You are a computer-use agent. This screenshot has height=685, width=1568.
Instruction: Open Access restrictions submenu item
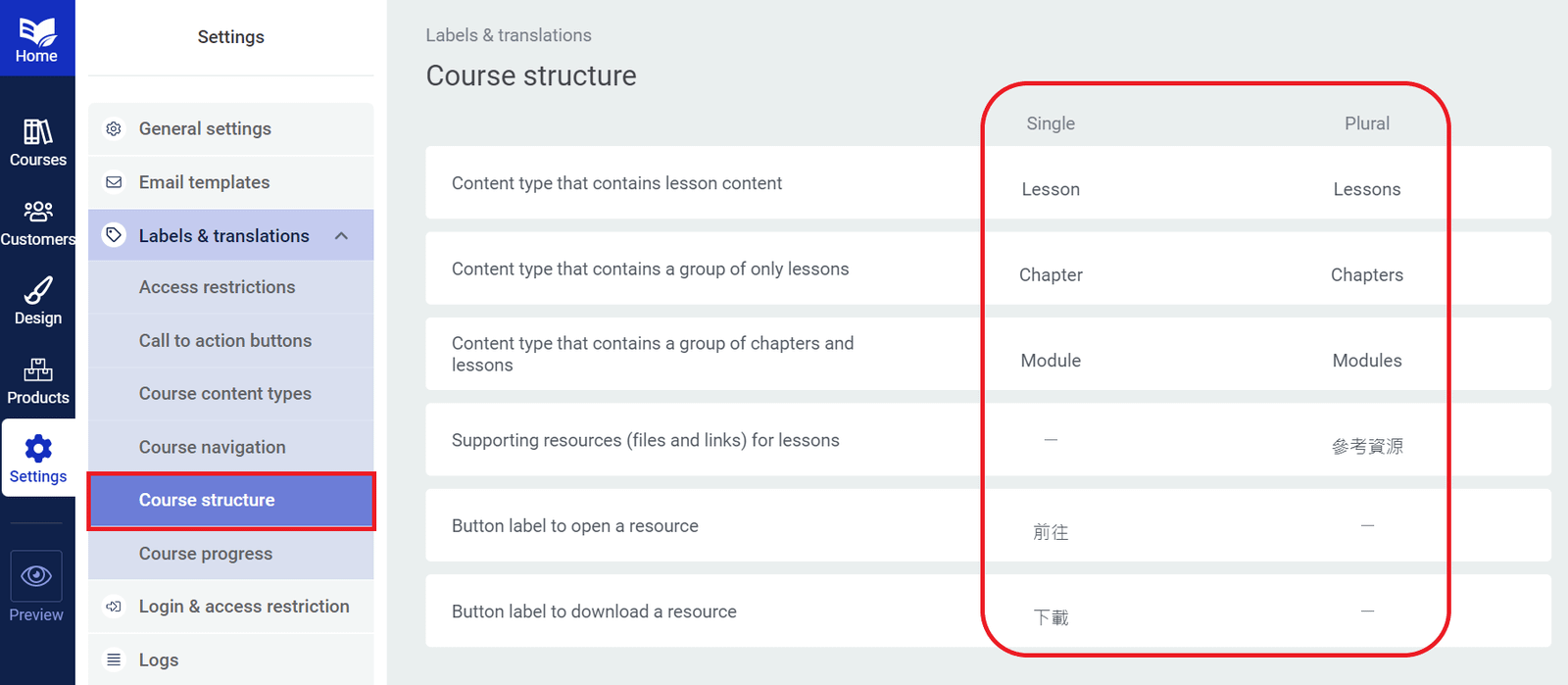(231, 287)
